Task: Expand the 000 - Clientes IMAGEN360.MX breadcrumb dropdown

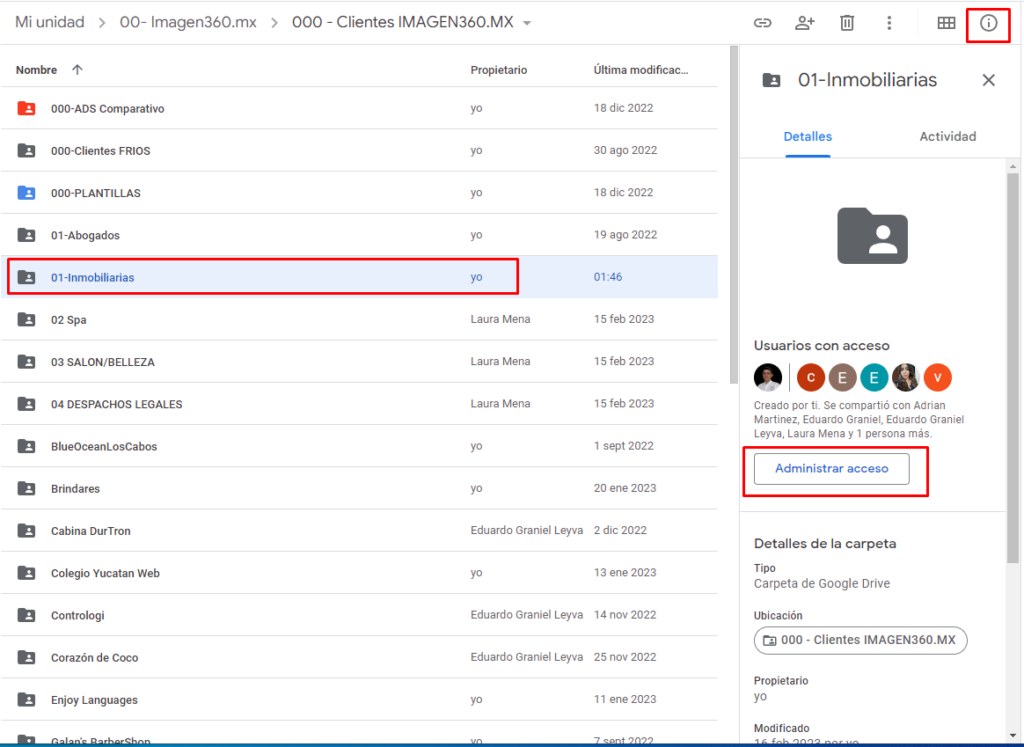Action: pyautogui.click(x=527, y=23)
